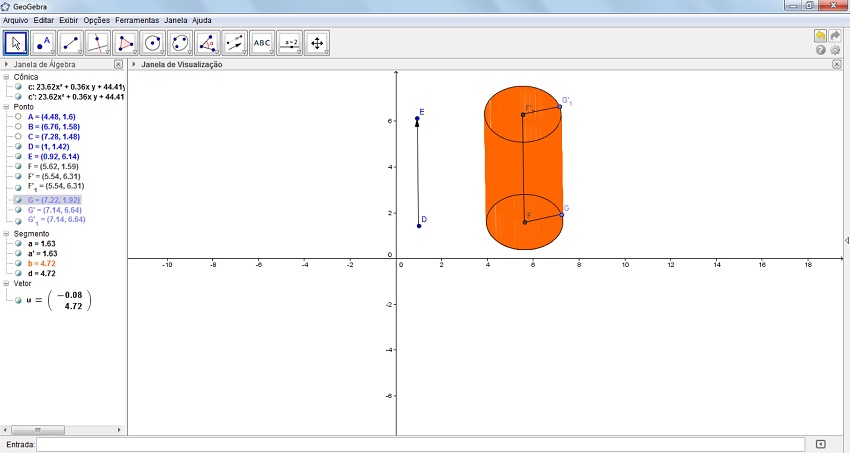Viewport: 850px width, 453px height.
Task: Choose the line through two points tool
Action: click(x=70, y=43)
